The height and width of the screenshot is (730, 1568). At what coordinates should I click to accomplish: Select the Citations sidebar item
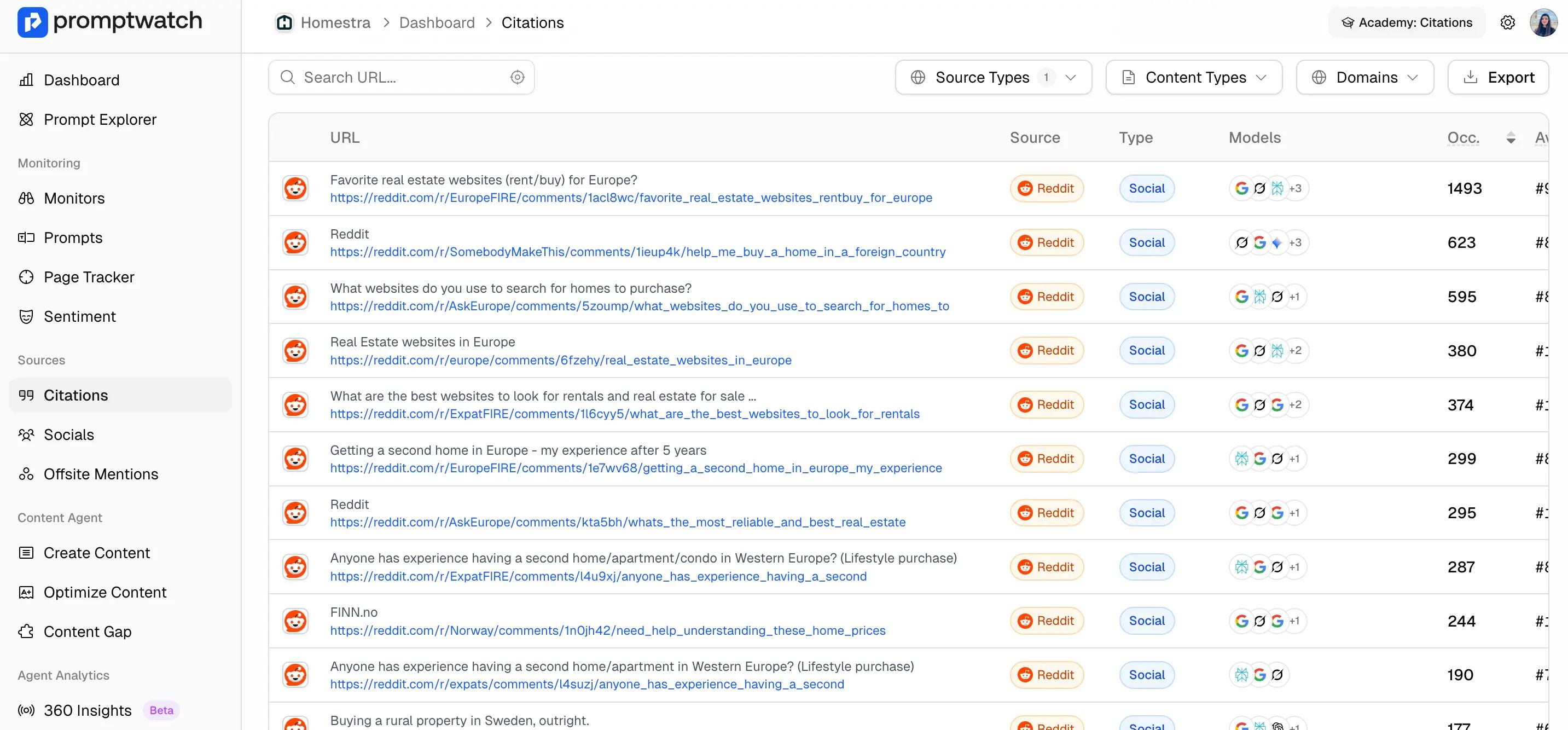tap(120, 395)
